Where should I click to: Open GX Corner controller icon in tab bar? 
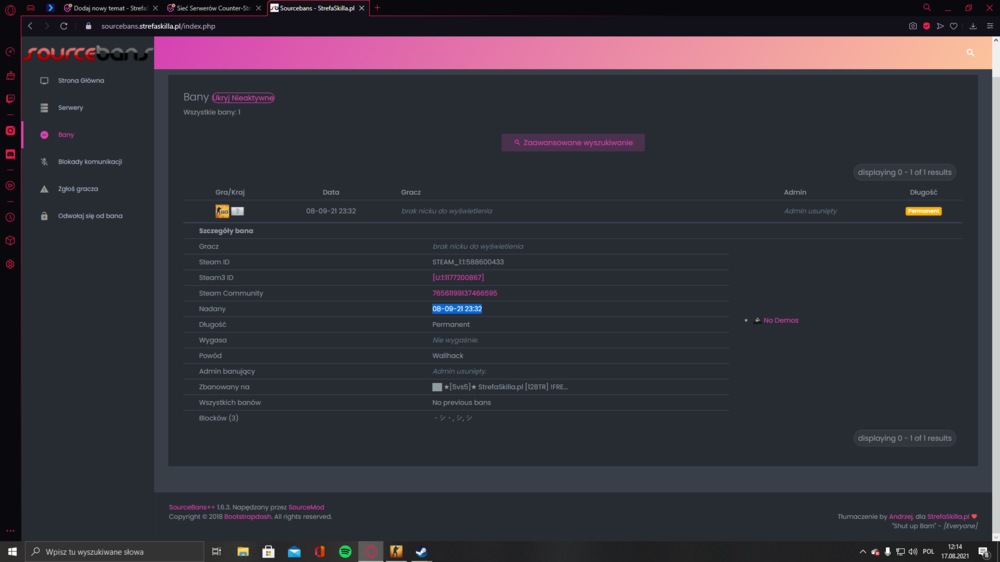(x=31, y=8)
